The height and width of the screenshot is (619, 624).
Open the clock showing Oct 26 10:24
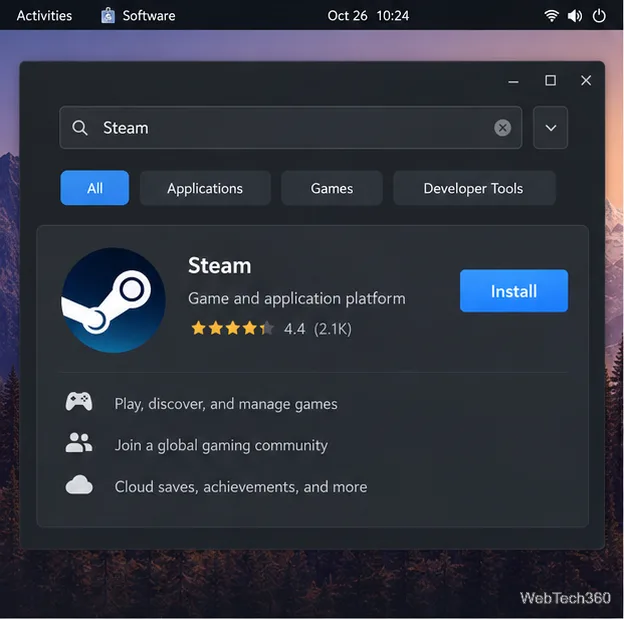tap(368, 16)
